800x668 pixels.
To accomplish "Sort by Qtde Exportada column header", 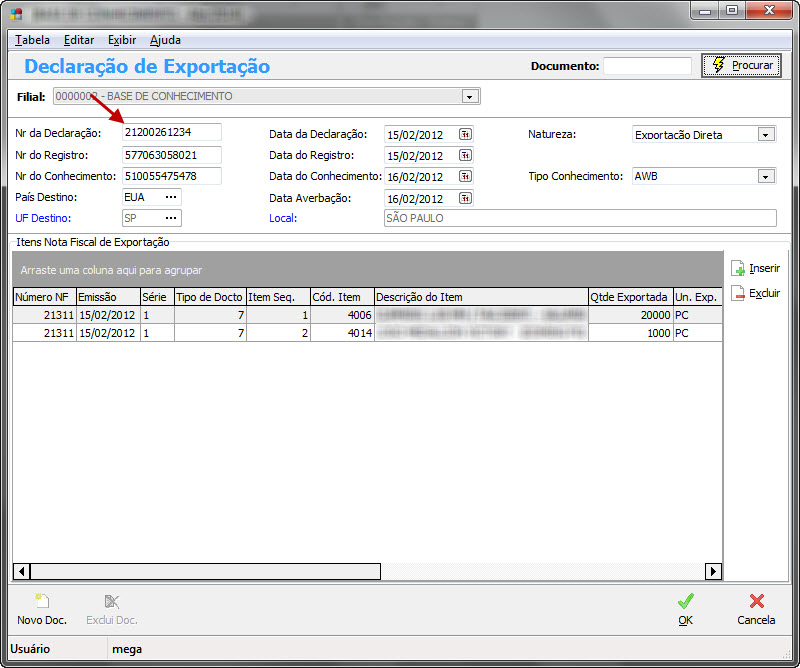I will tap(629, 297).
